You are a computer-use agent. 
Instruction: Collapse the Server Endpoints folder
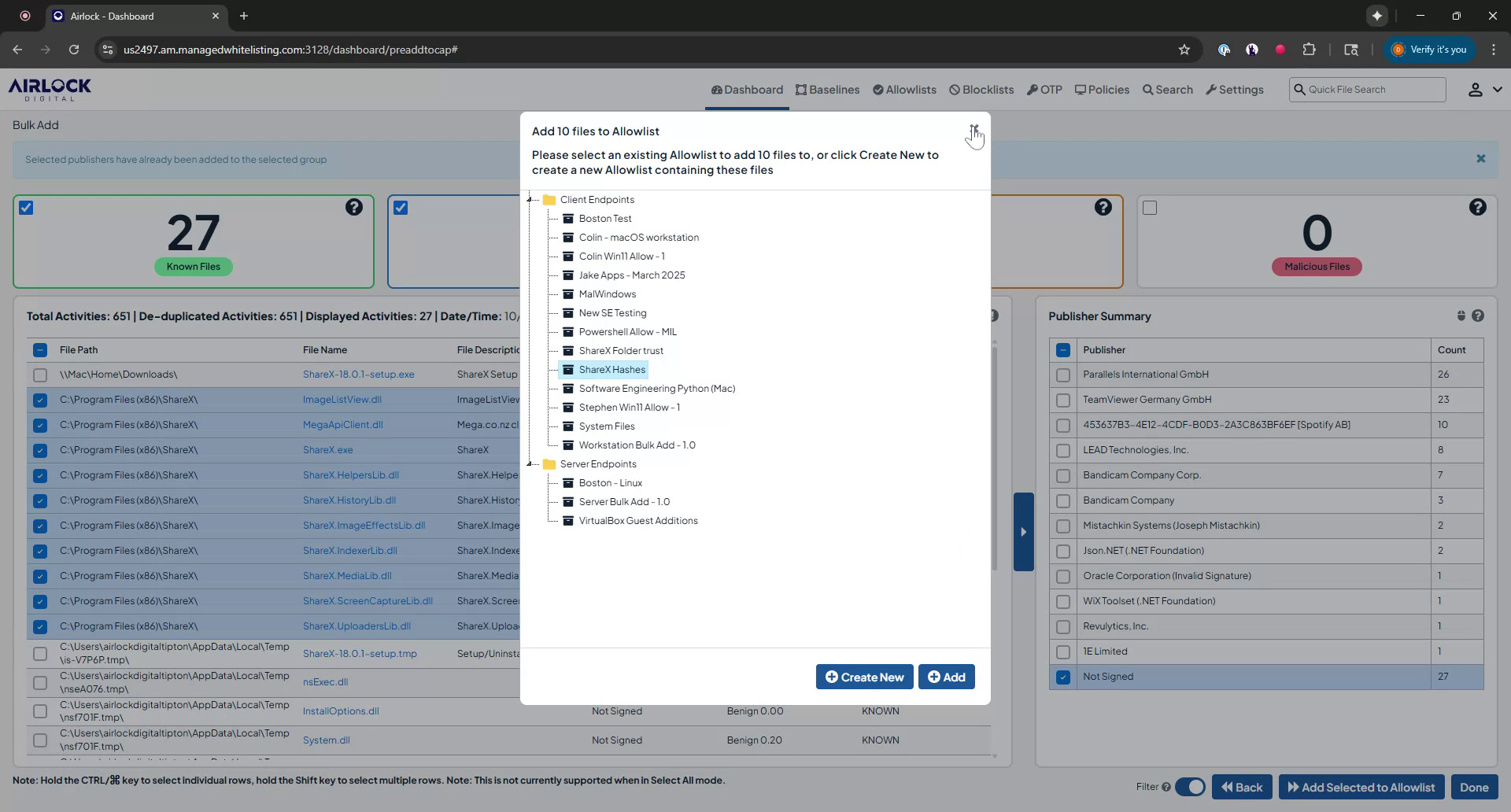530,464
